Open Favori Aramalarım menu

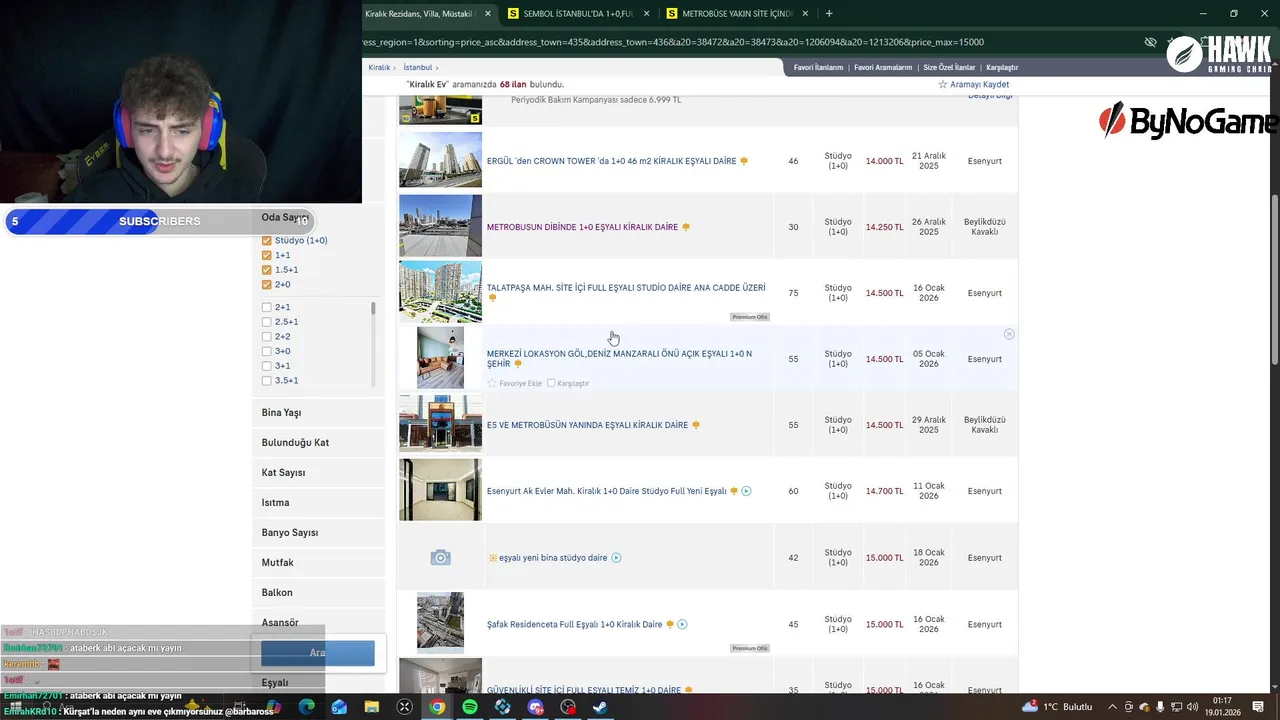pos(883,68)
